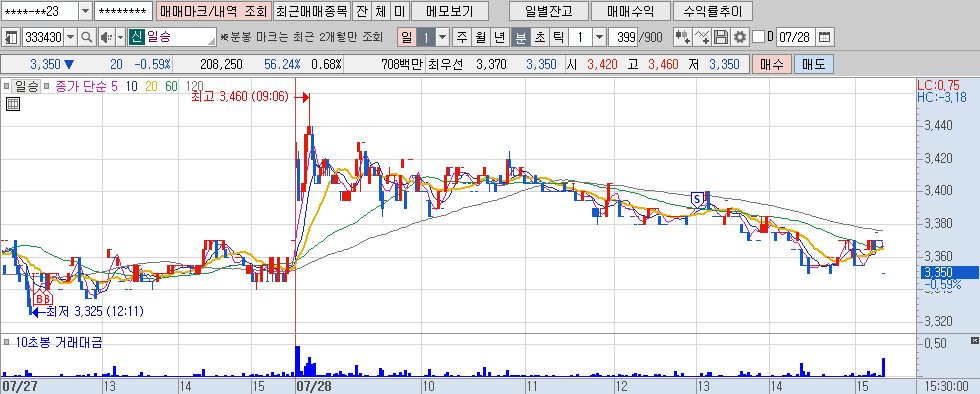This screenshot has height=394, width=980.
Task: Click the 메모보기 button
Action: (x=450, y=11)
